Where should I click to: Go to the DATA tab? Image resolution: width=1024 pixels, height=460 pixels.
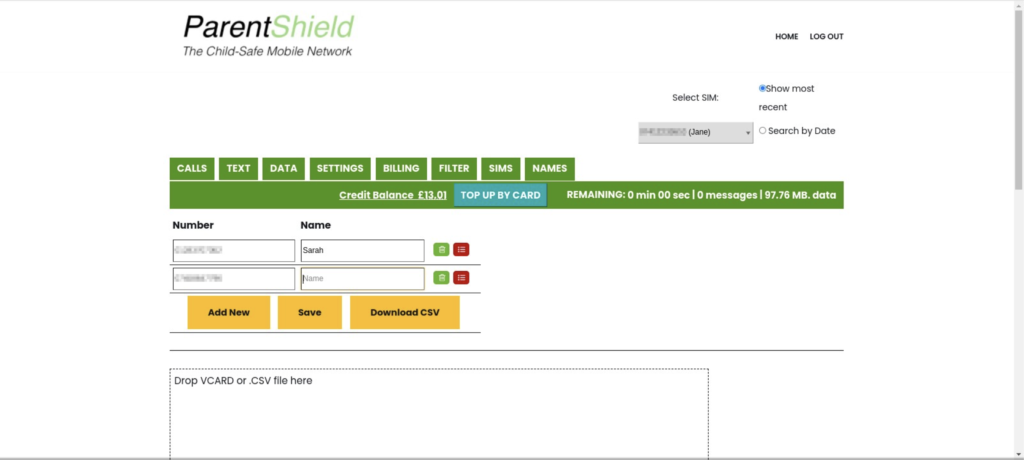(284, 169)
